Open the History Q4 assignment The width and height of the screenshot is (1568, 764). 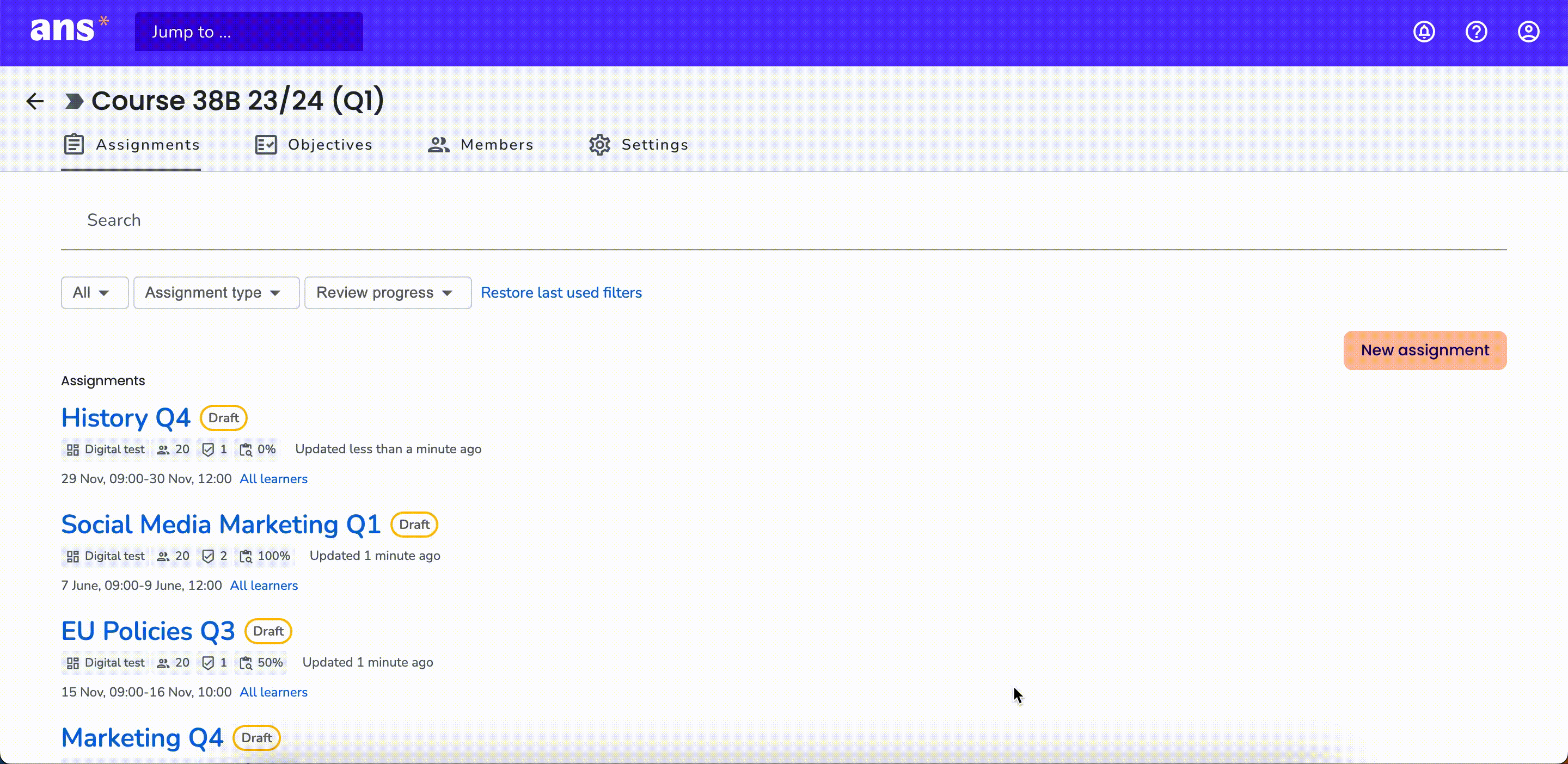(x=126, y=418)
